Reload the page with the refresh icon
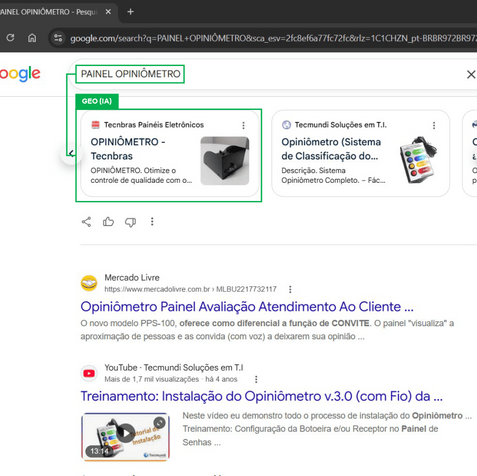Screen dimensions: 477x476 point(10,38)
